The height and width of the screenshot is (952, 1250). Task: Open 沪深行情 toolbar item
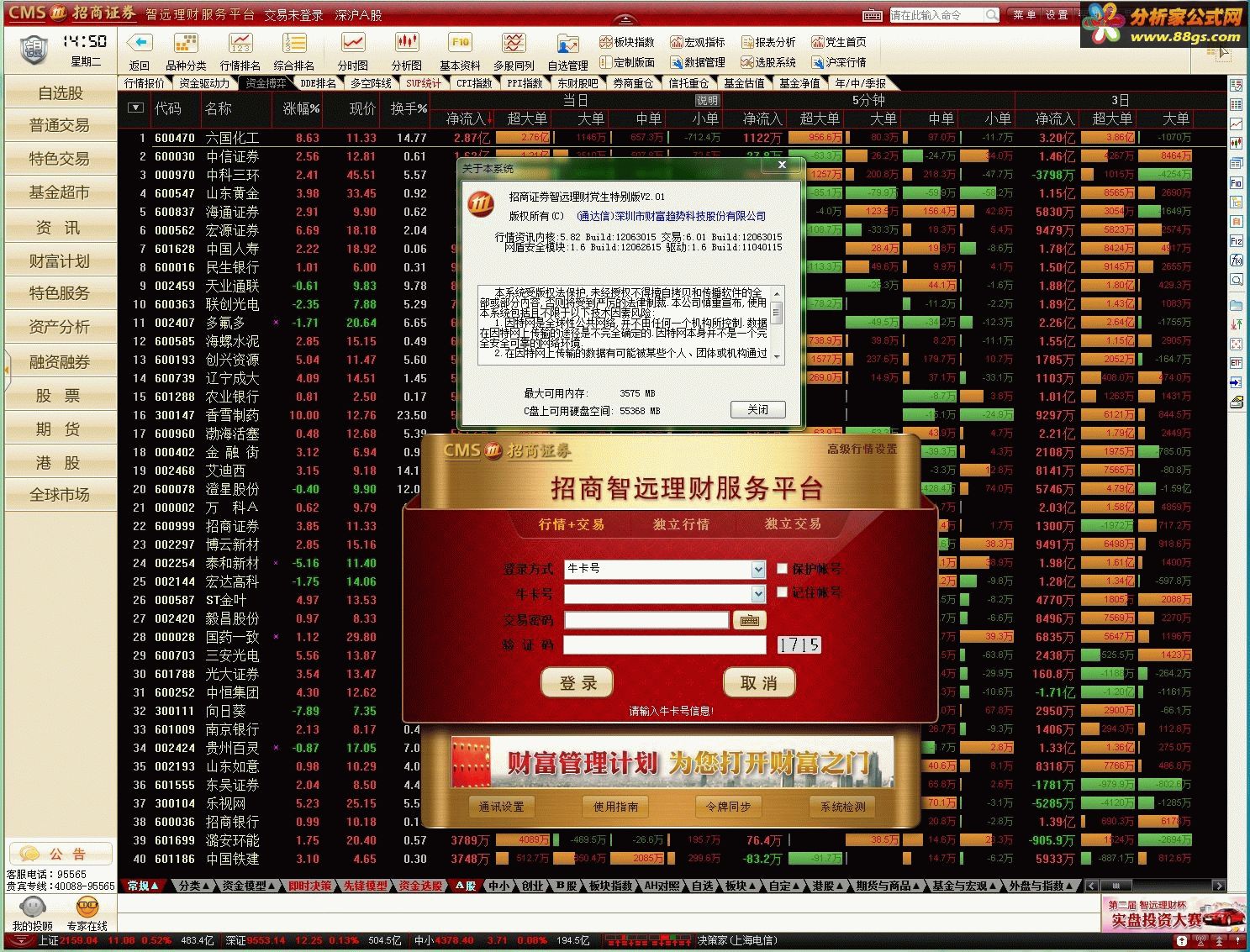[x=839, y=62]
